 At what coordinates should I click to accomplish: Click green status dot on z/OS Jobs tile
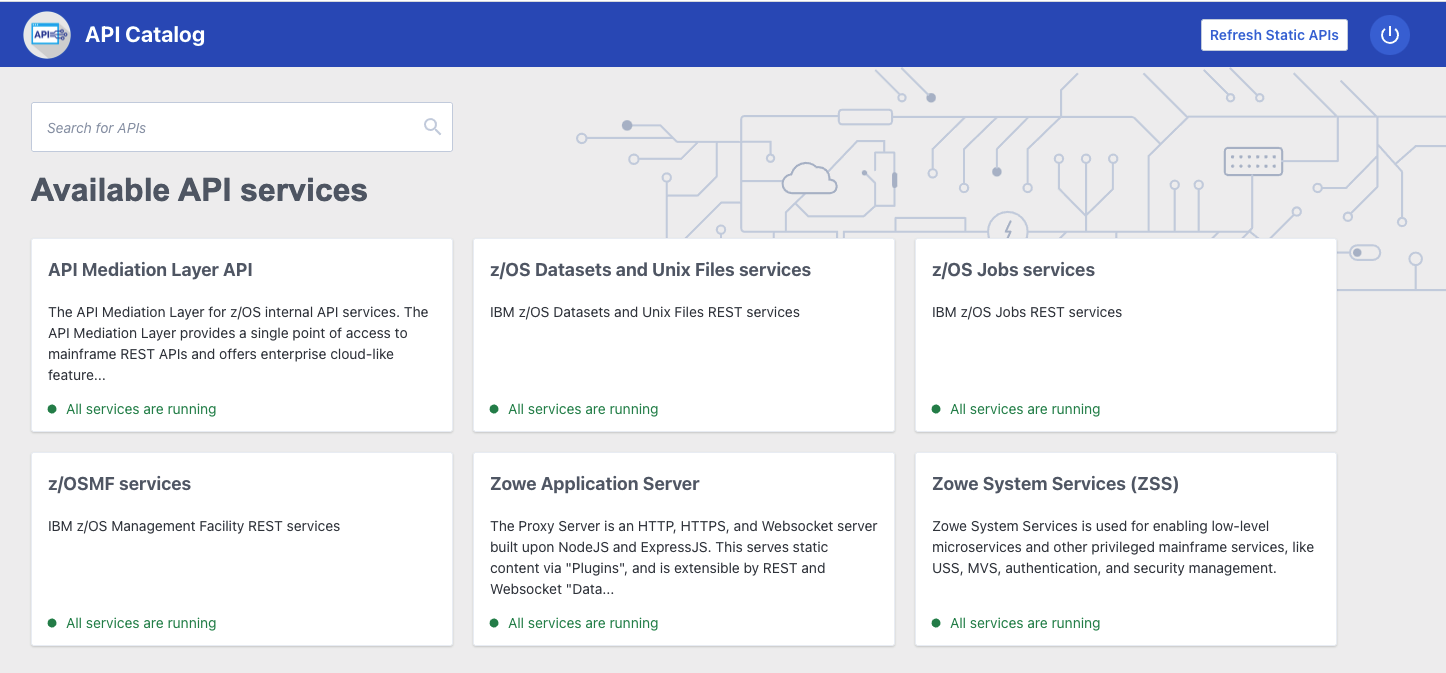pyautogui.click(x=936, y=409)
